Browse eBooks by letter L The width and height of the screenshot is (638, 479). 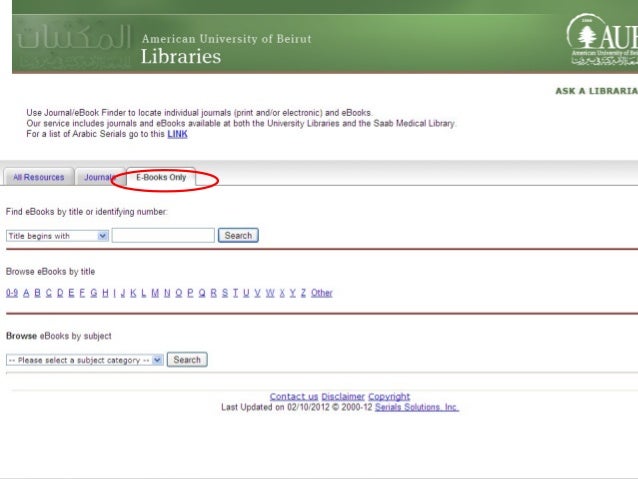coord(144,293)
